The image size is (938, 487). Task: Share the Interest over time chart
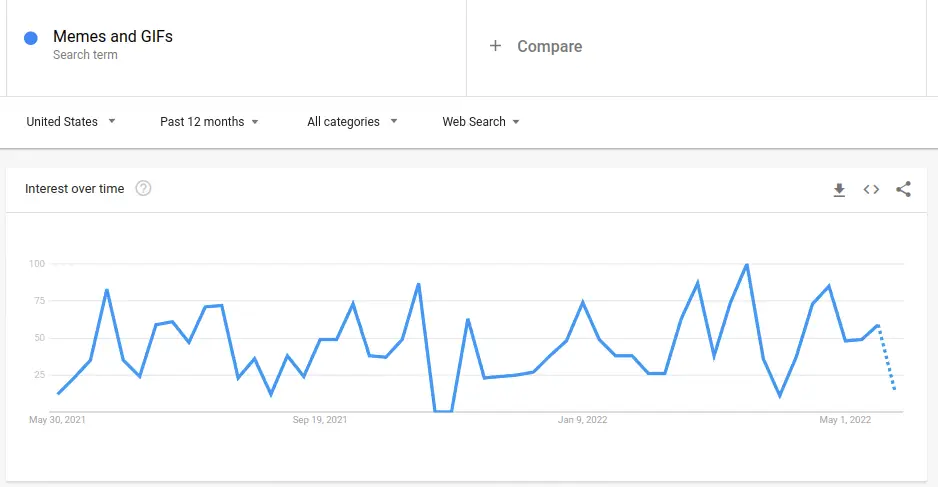pos(903,189)
